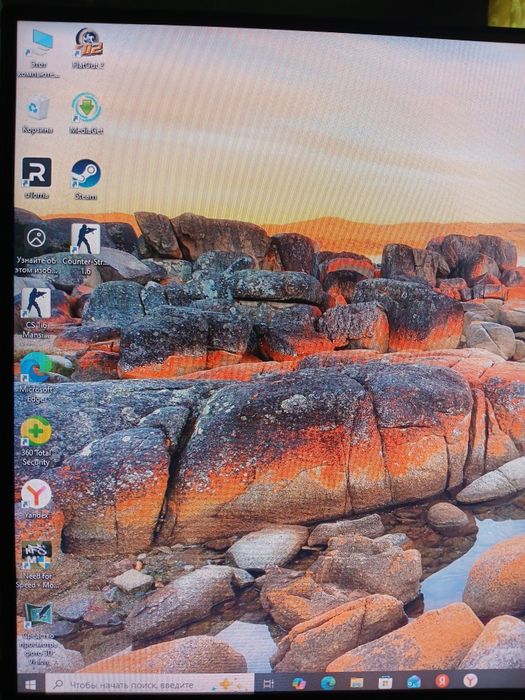Open the This PC desktop icon

pyautogui.click(x=38, y=53)
